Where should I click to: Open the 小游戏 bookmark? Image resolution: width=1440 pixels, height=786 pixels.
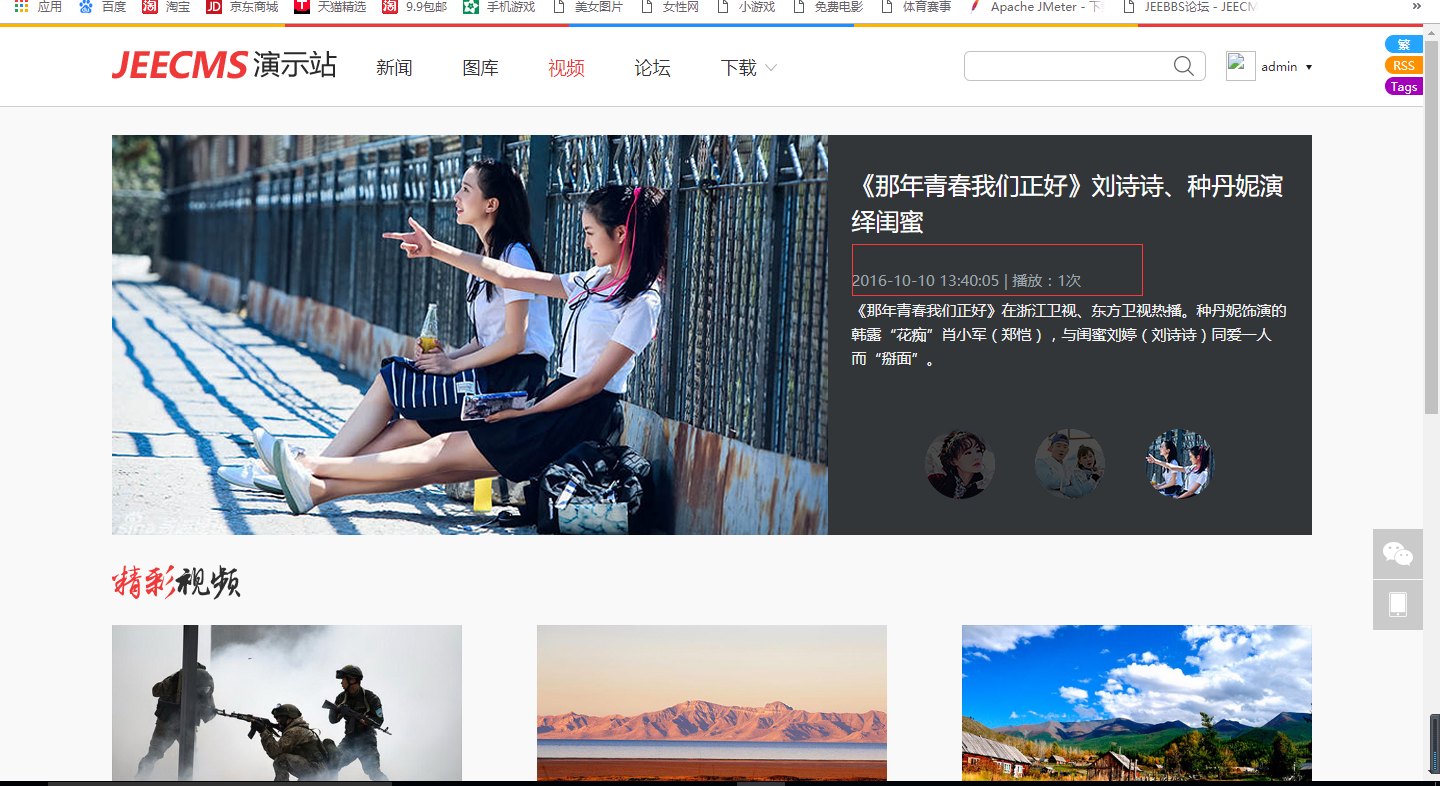[747, 7]
